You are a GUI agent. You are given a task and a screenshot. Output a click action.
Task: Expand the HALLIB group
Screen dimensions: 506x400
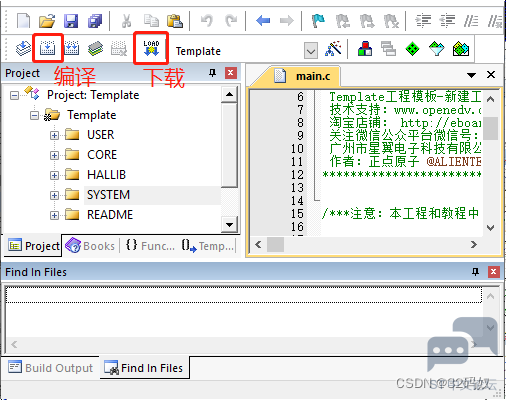[54, 176]
